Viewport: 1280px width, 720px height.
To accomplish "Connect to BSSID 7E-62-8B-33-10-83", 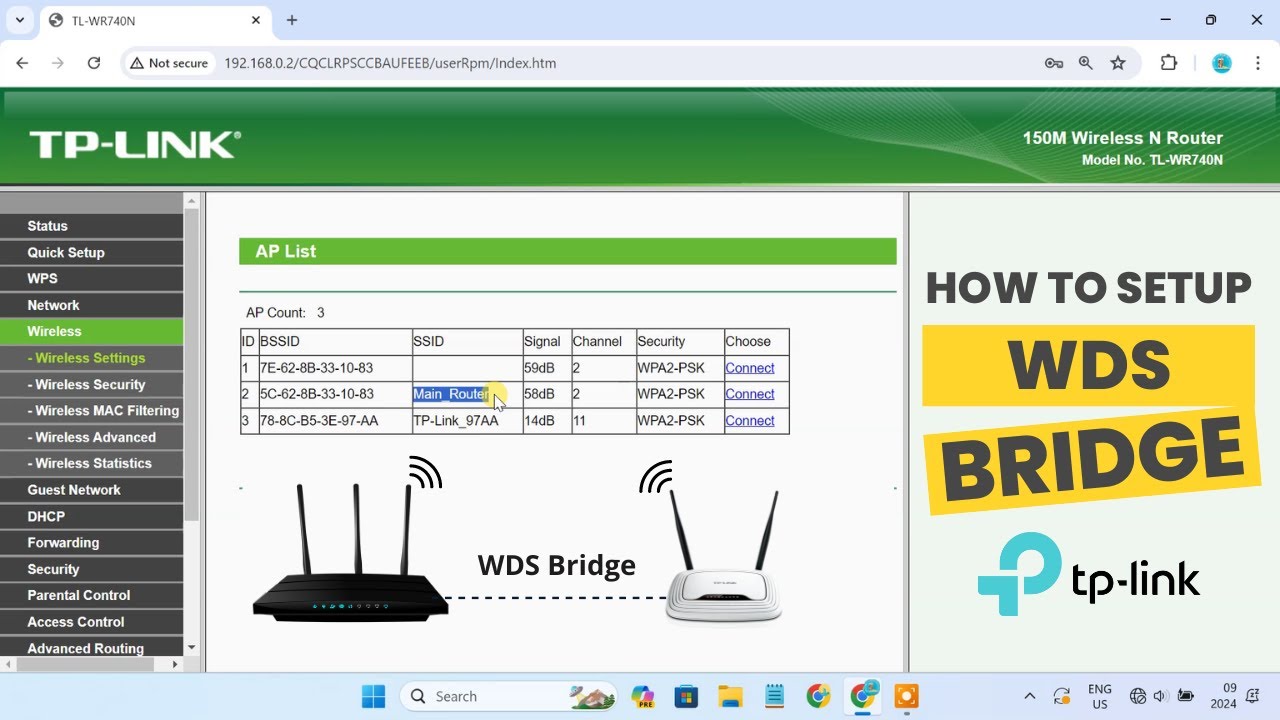I will (750, 368).
